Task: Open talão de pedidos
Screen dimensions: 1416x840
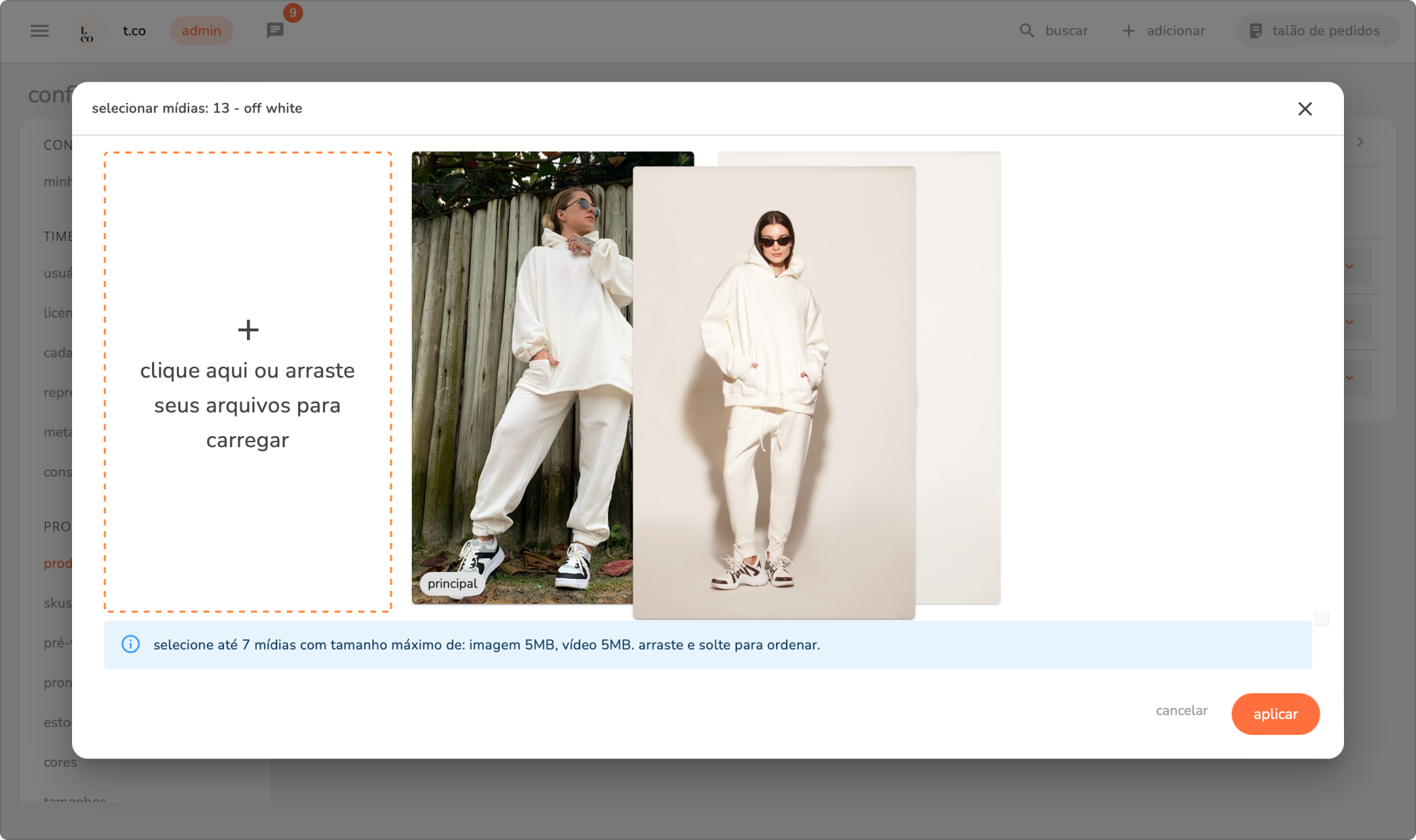Action: click(x=1316, y=31)
